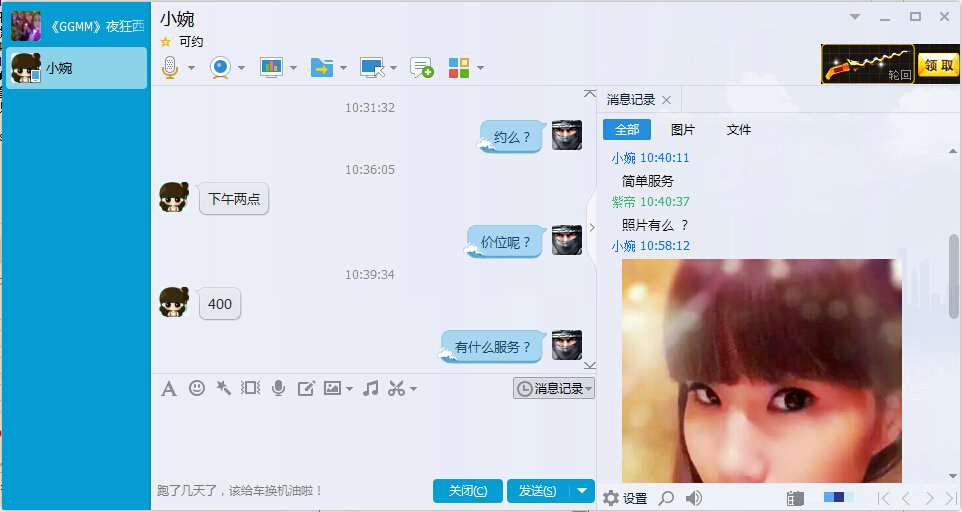Open font settings with the A icon

[169, 388]
